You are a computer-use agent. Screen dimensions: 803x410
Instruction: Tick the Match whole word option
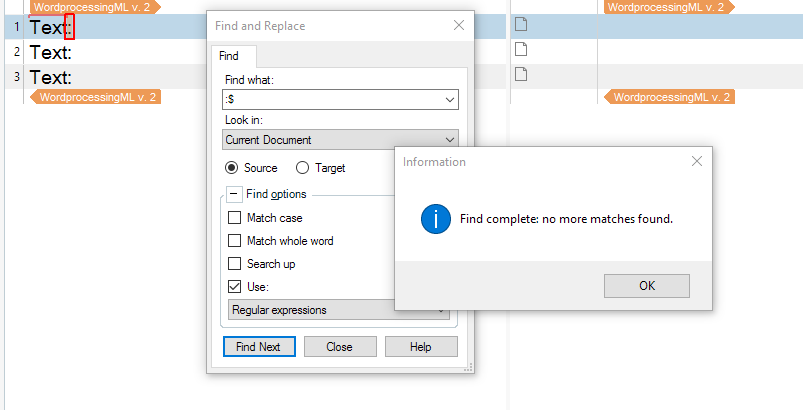coord(235,241)
